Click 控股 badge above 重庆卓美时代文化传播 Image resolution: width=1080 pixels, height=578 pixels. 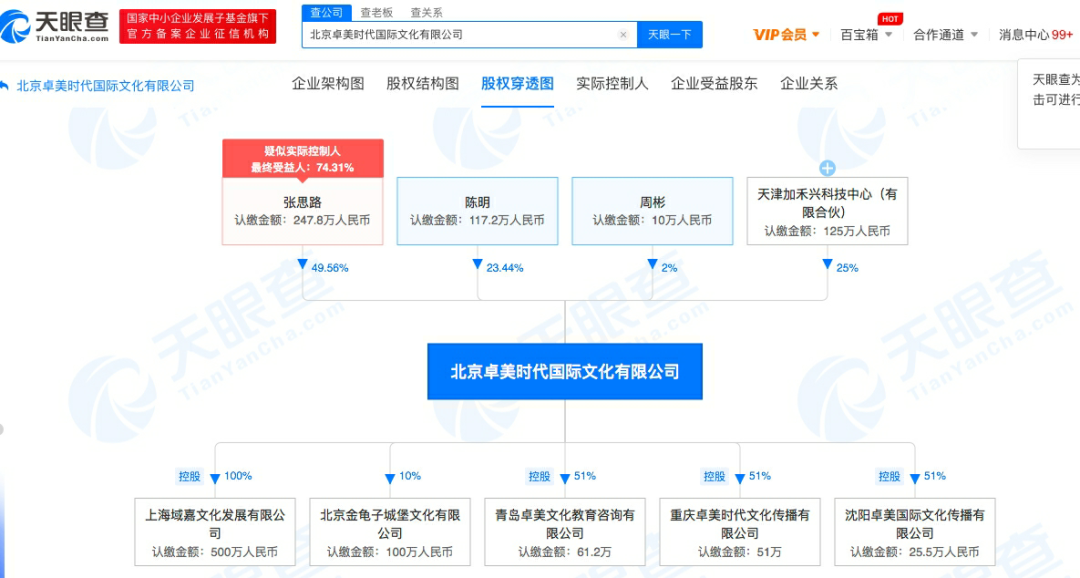[714, 477]
